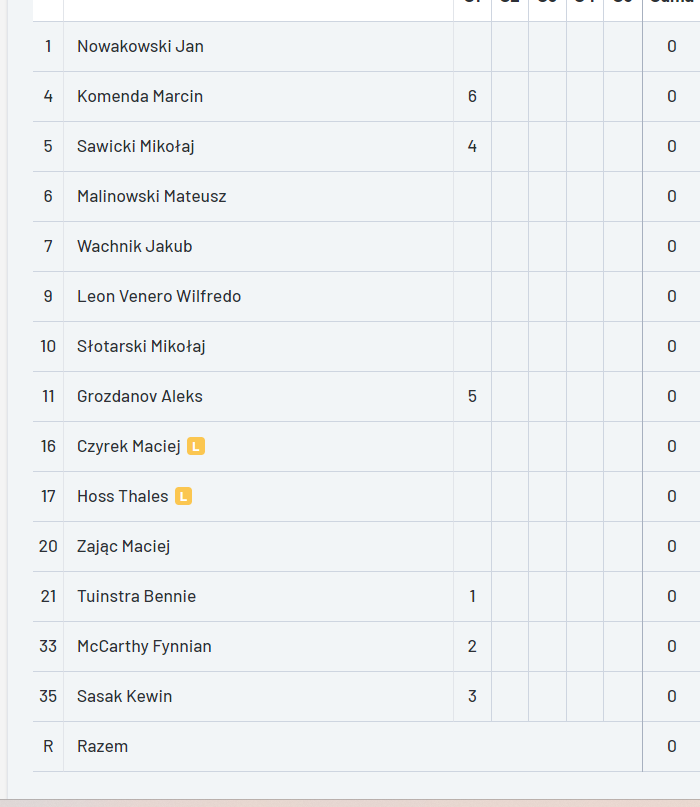
Task: Open Malinowski Mateusz profile
Action: pos(151,196)
